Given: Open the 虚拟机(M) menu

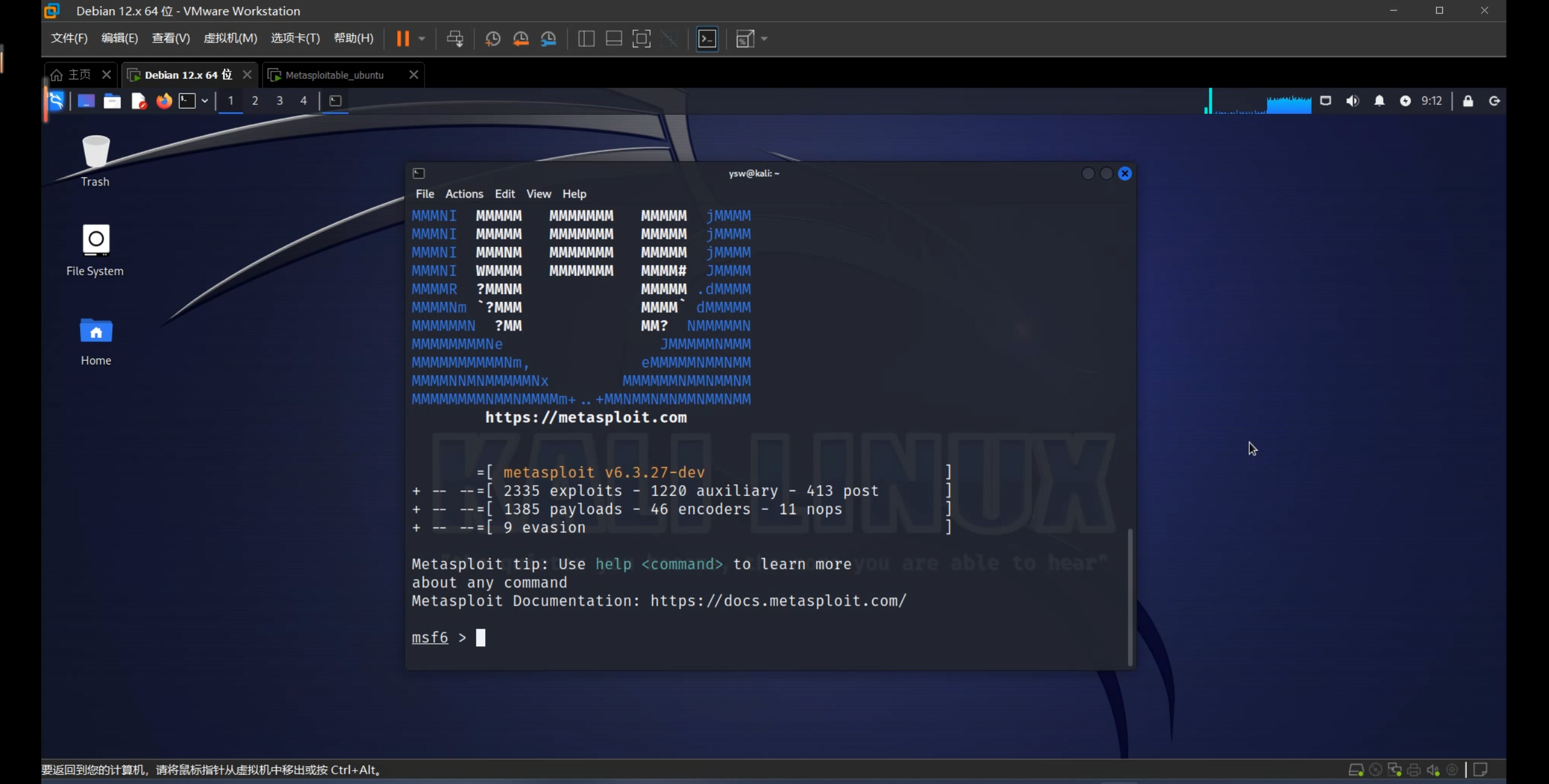Looking at the screenshot, I should pos(230,39).
